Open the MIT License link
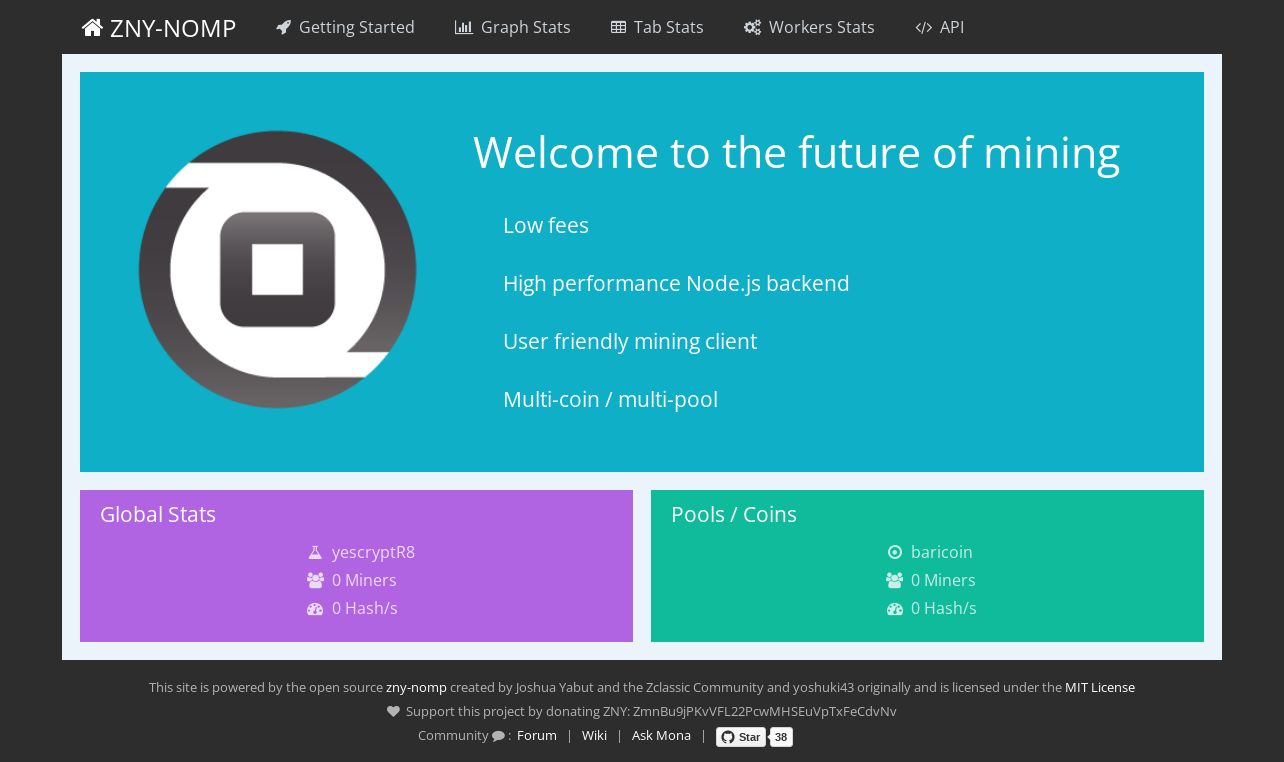1284x762 pixels. pyautogui.click(x=1100, y=688)
